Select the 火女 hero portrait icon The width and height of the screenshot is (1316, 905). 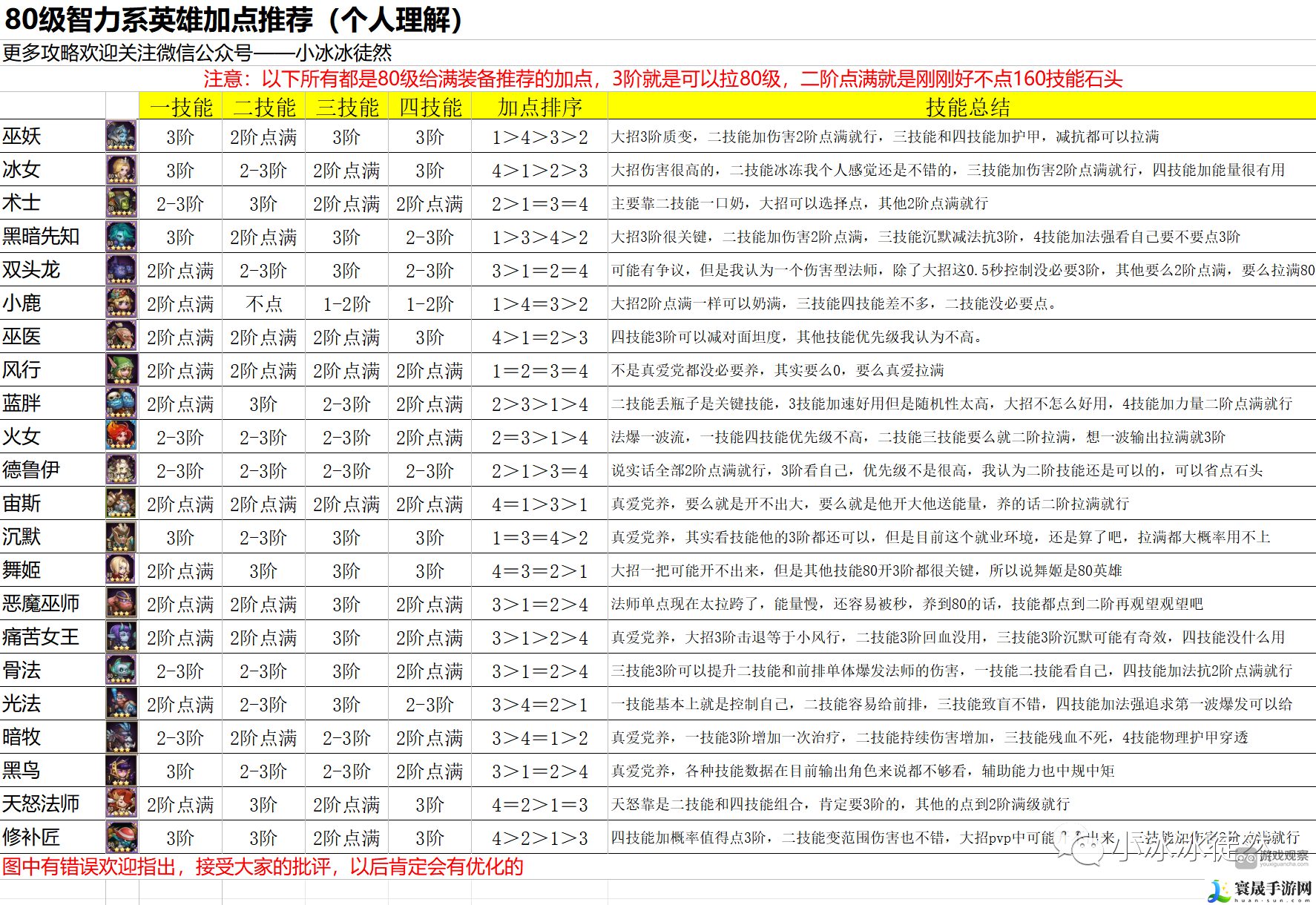click(121, 437)
